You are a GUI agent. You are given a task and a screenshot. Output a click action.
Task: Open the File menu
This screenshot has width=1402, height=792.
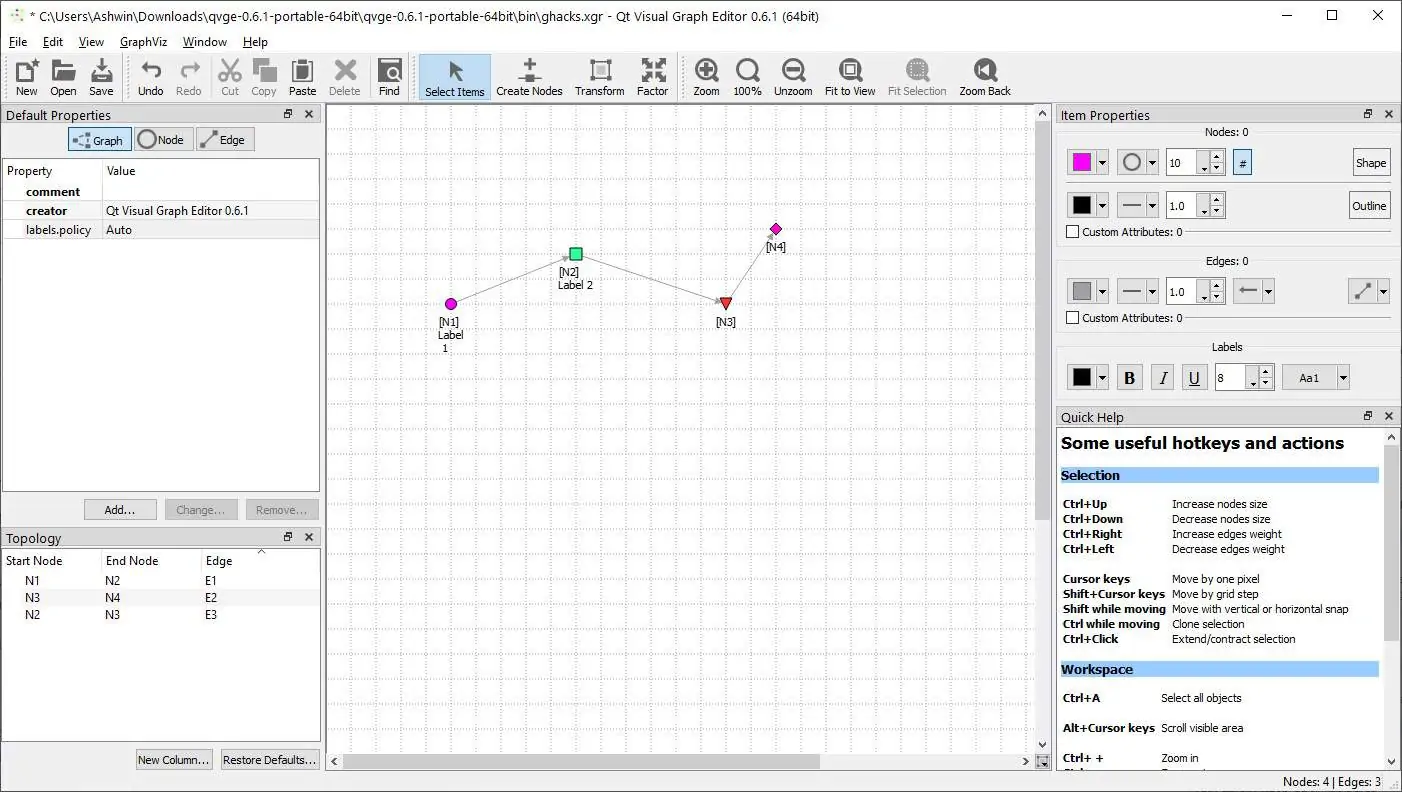pyautogui.click(x=18, y=42)
